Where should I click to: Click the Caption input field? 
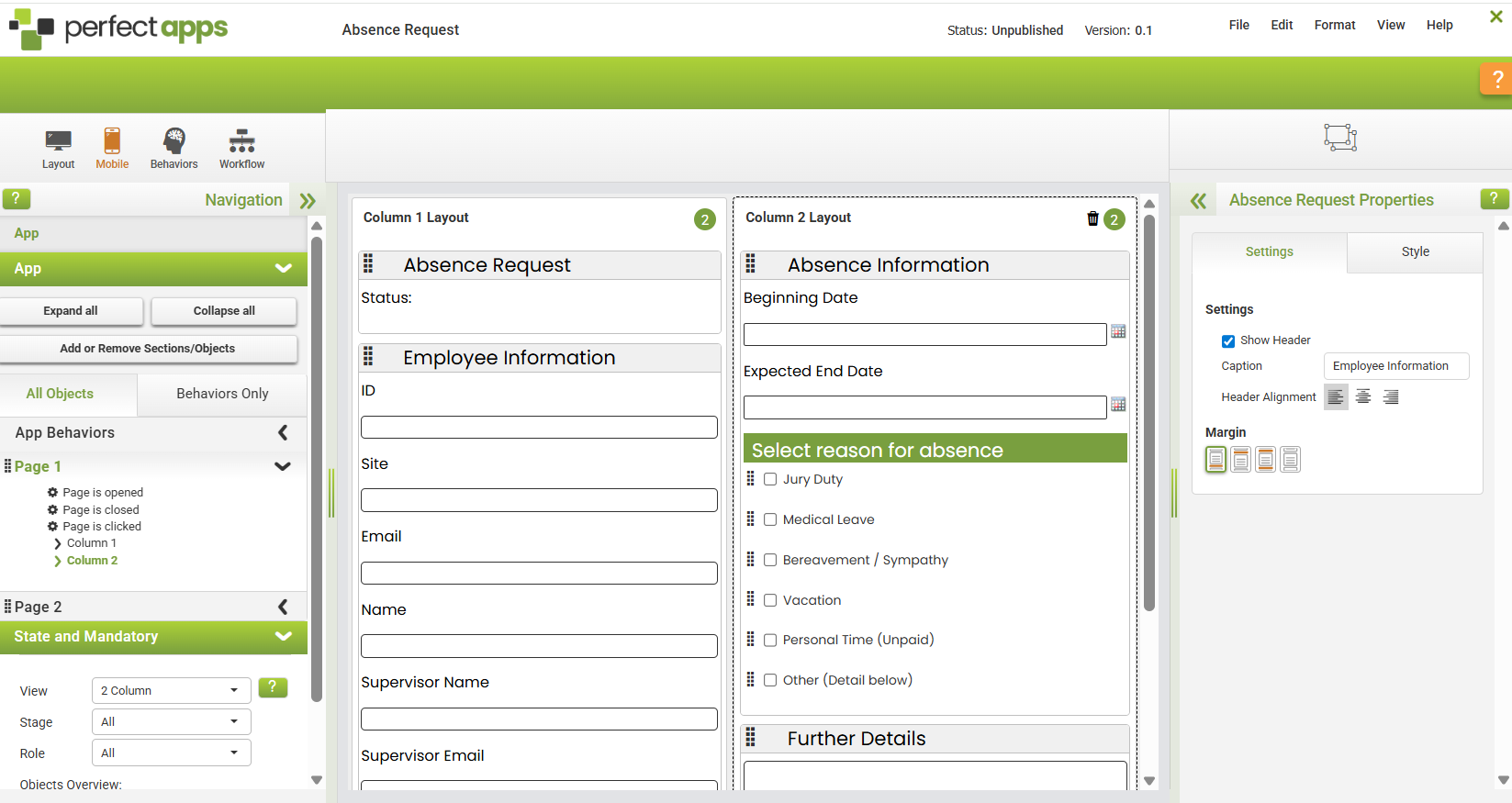coord(1395,366)
